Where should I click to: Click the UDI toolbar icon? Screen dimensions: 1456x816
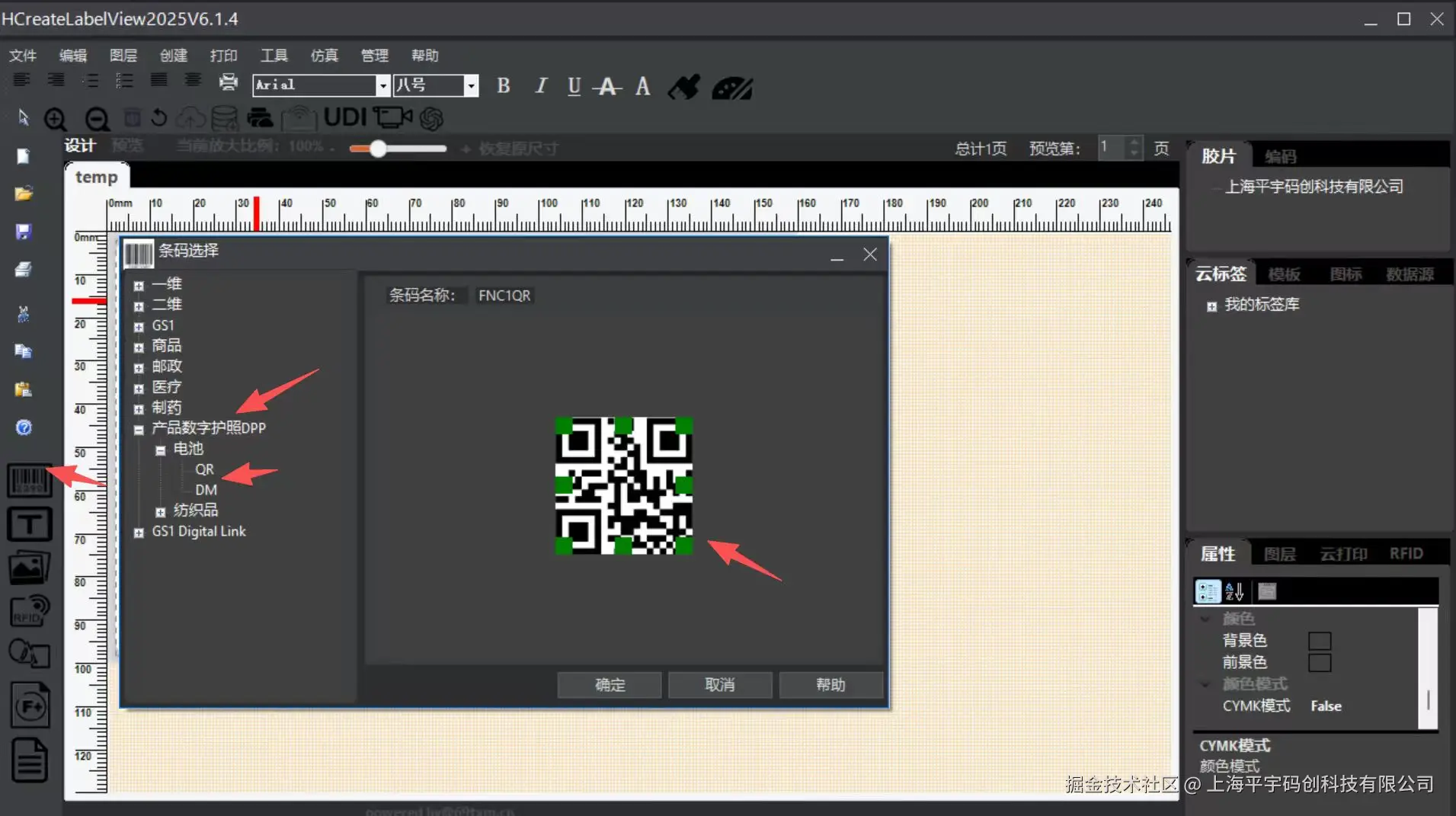(x=345, y=117)
